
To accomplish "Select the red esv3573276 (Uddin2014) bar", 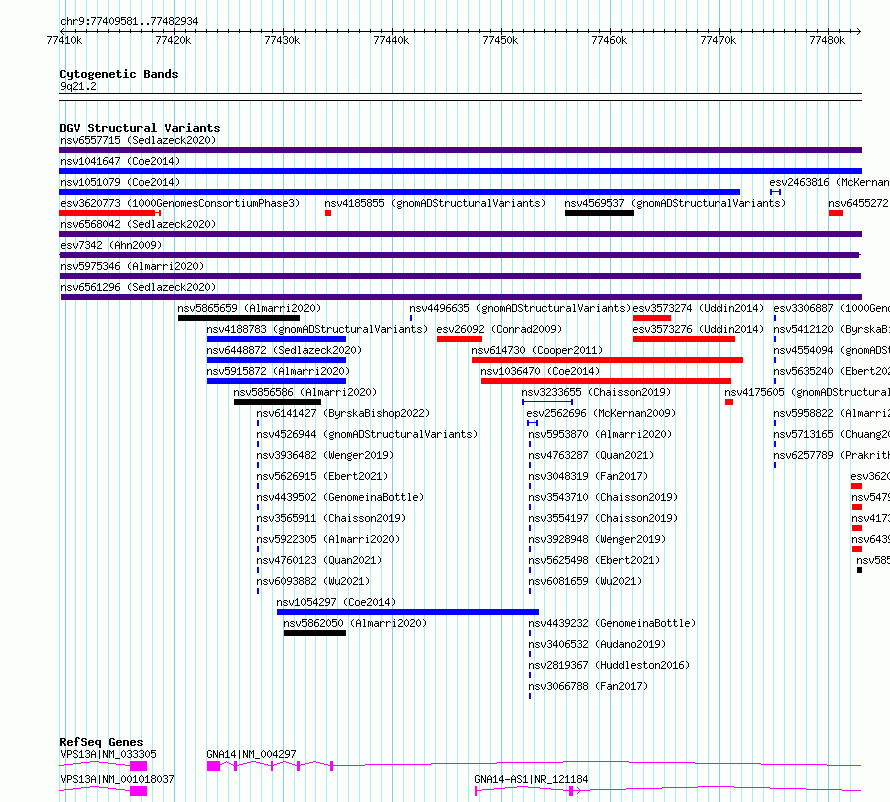I will coord(684,339).
